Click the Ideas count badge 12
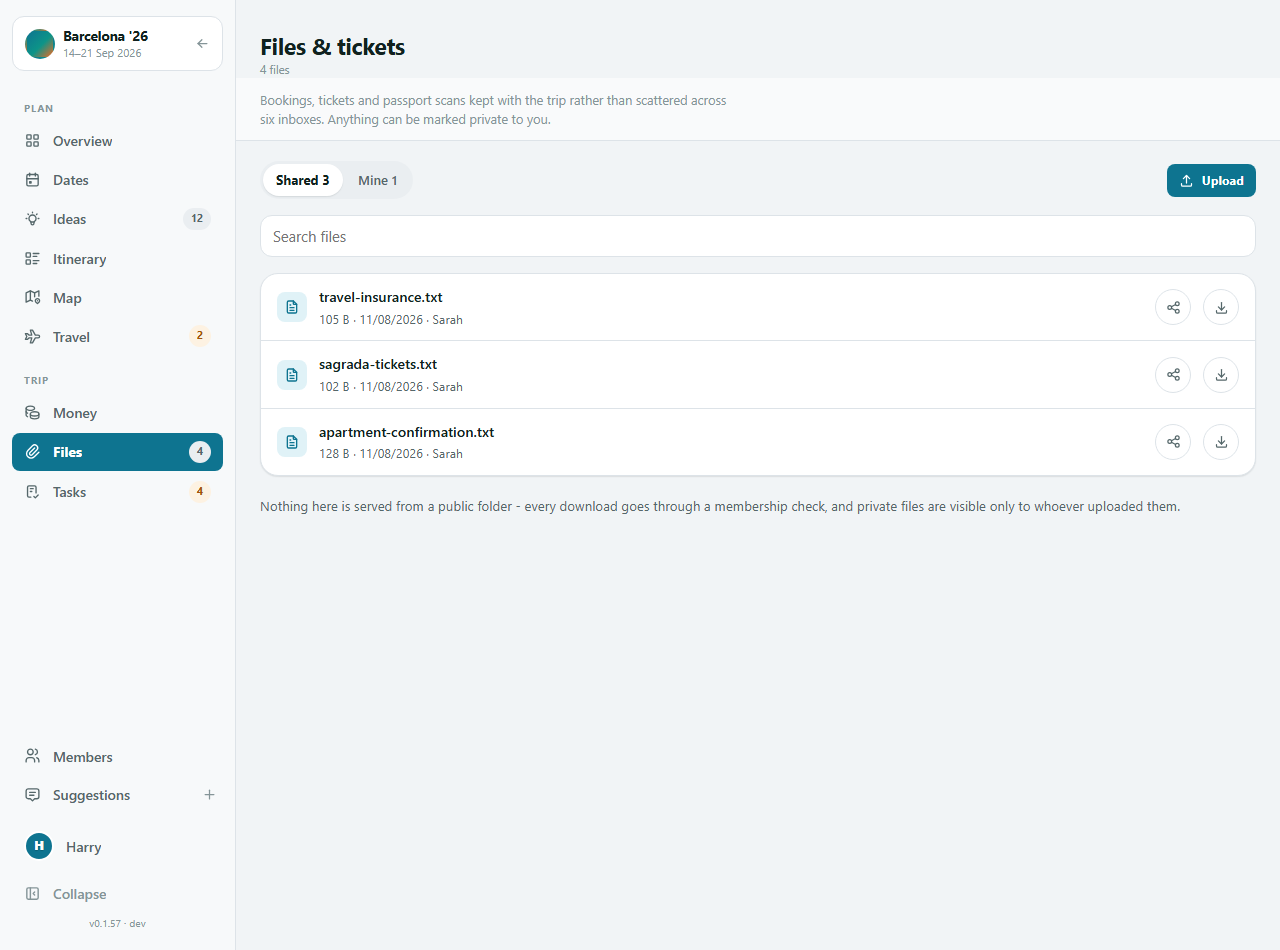 point(197,219)
